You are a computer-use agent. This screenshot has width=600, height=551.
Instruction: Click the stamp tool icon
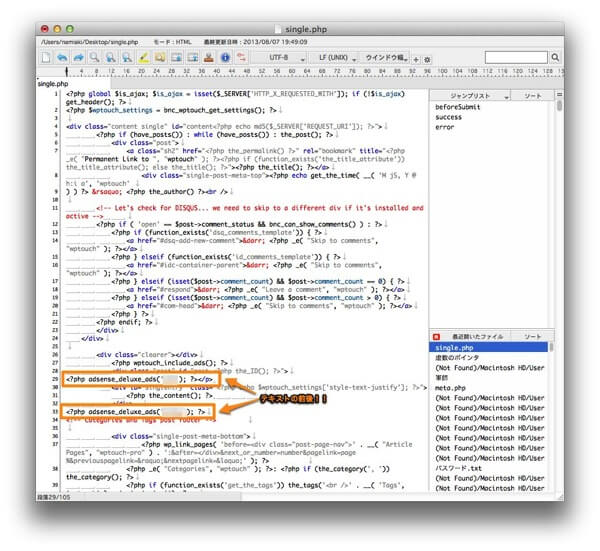coord(209,58)
